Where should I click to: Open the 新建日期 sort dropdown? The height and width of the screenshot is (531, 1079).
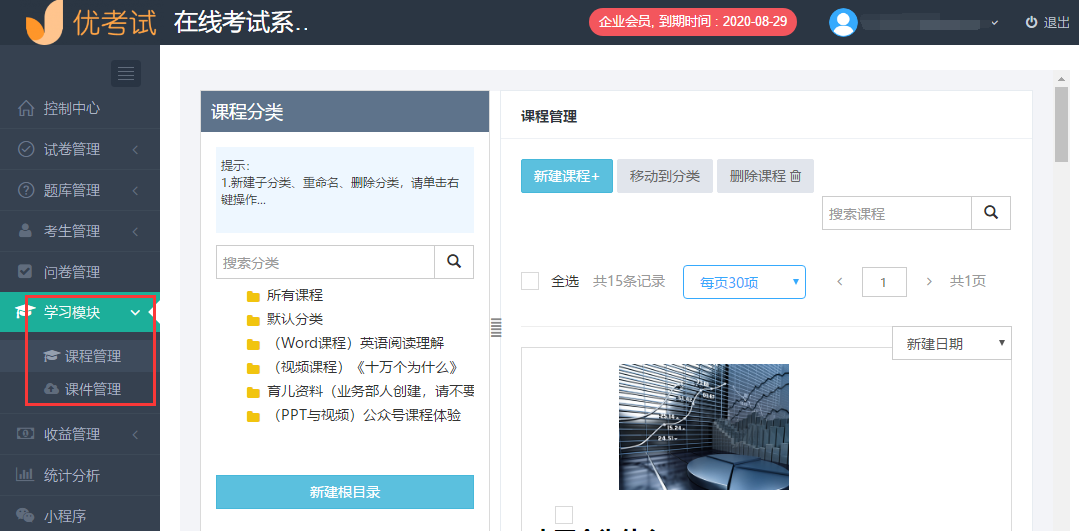click(x=952, y=343)
